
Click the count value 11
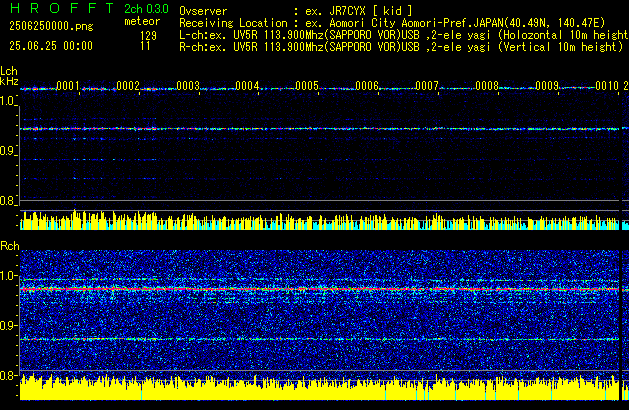(145, 46)
